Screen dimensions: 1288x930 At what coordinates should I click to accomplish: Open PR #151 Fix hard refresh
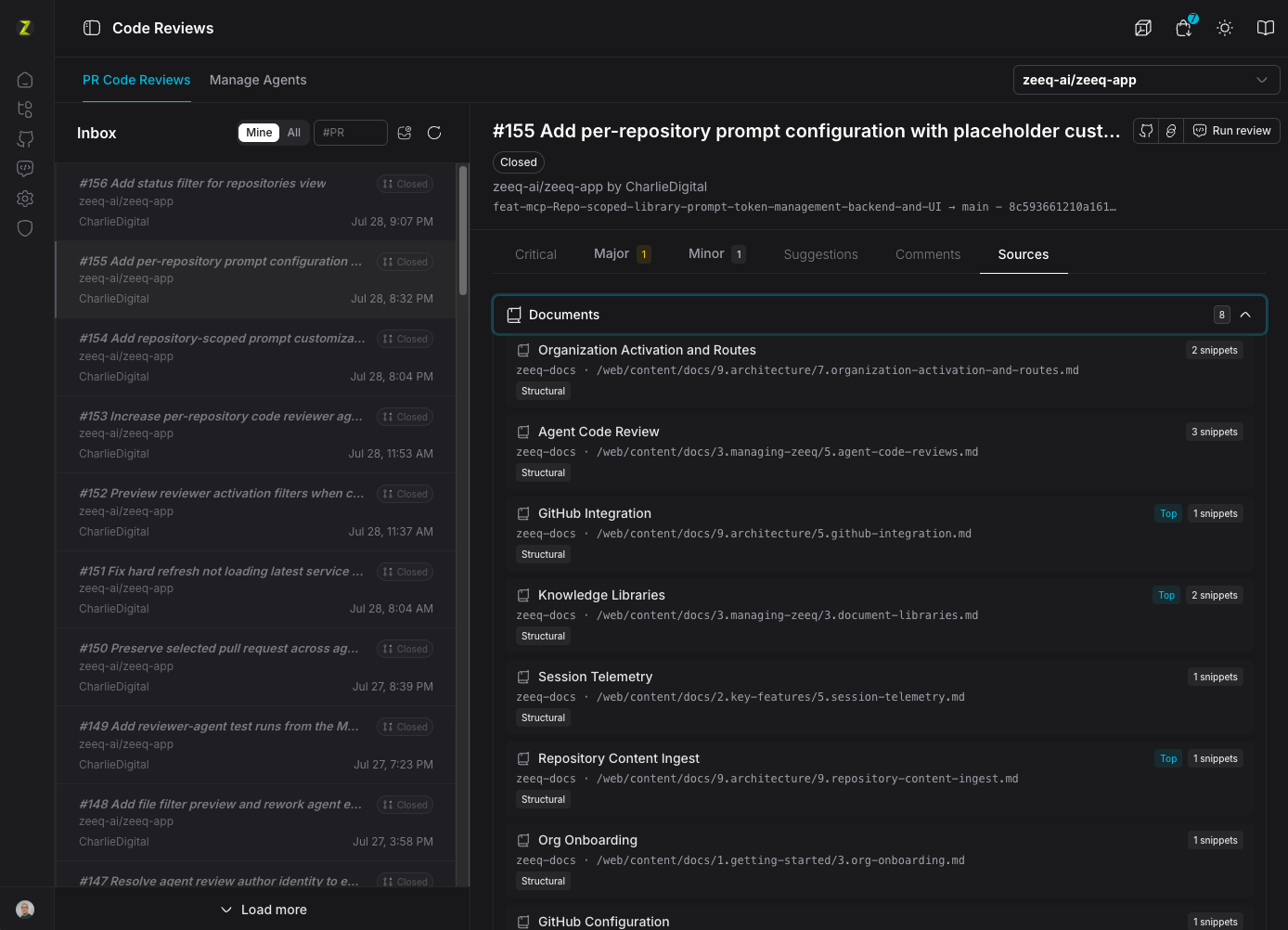256,589
